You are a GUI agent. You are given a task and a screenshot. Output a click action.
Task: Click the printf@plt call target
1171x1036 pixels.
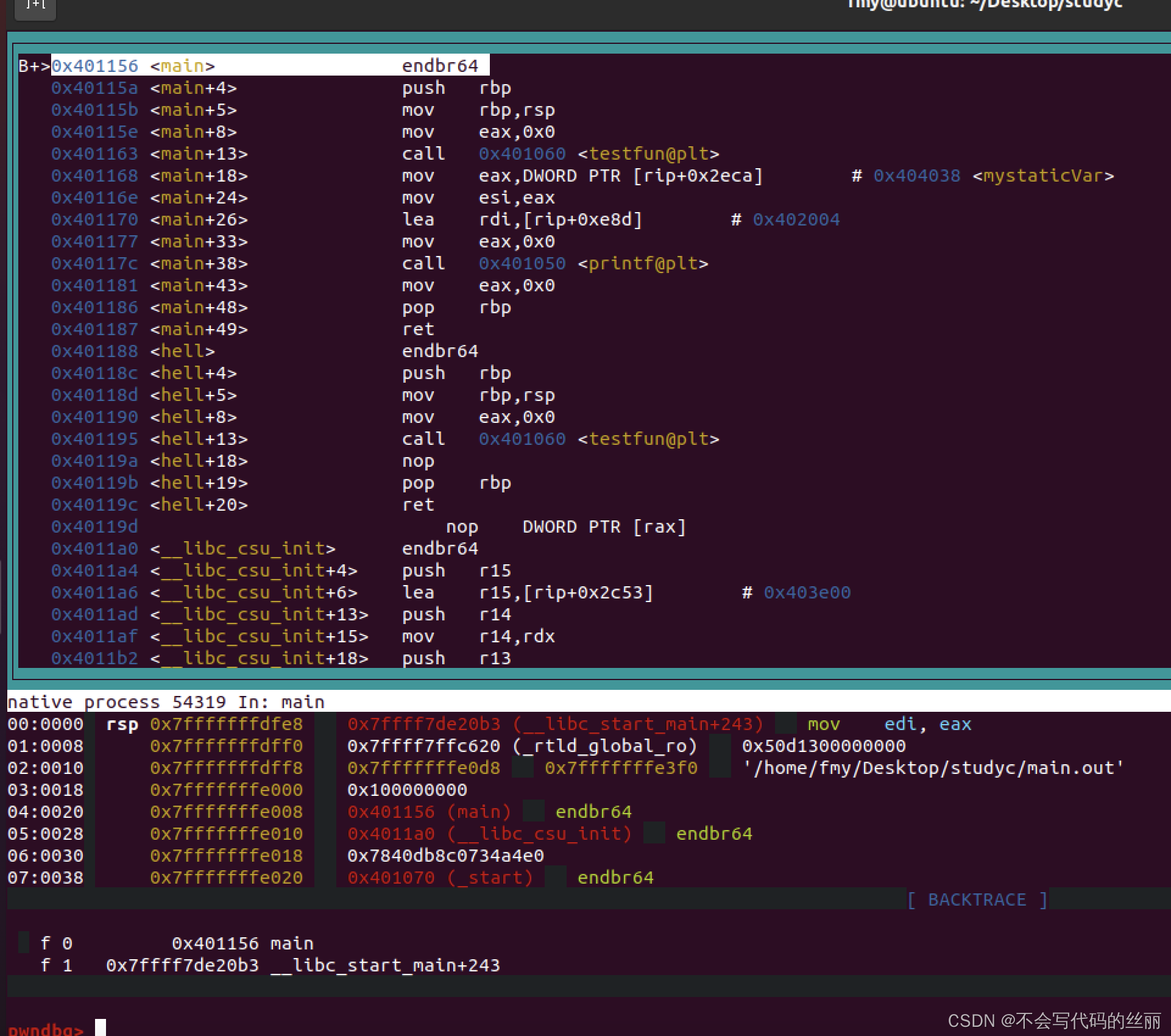642,263
